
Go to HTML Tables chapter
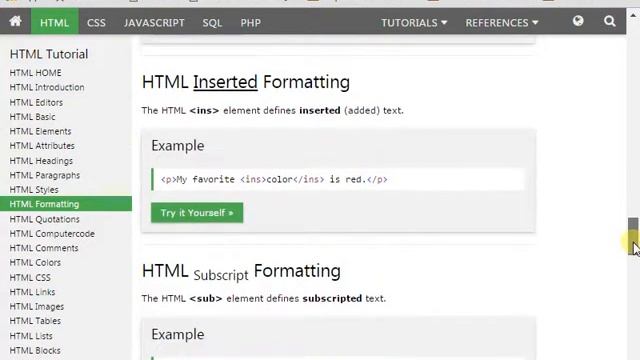tap(35, 321)
